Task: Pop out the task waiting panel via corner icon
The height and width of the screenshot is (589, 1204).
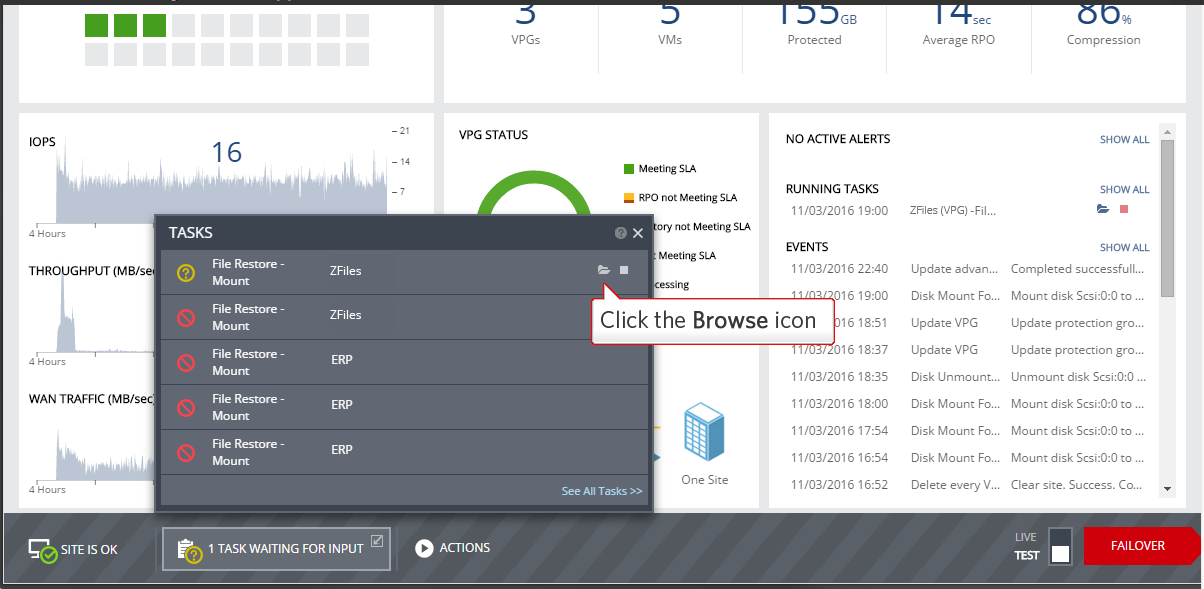Action: (377, 541)
